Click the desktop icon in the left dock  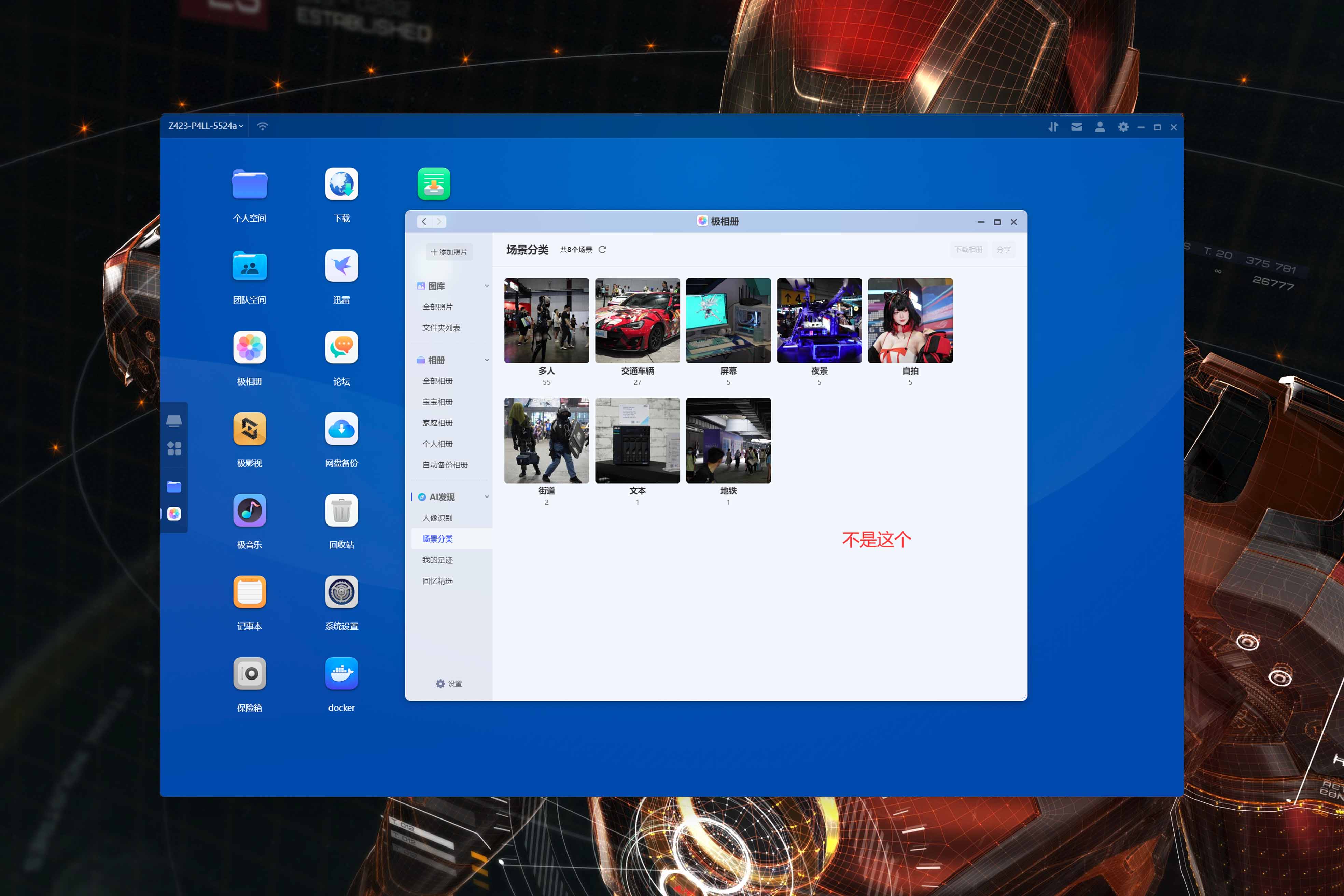tap(174, 421)
